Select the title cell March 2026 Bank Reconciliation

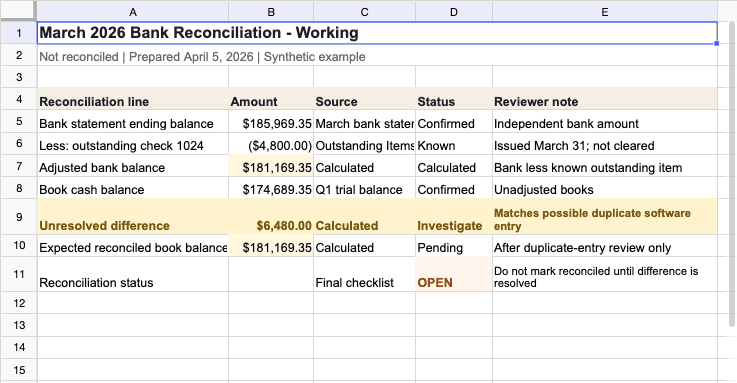(x=377, y=33)
